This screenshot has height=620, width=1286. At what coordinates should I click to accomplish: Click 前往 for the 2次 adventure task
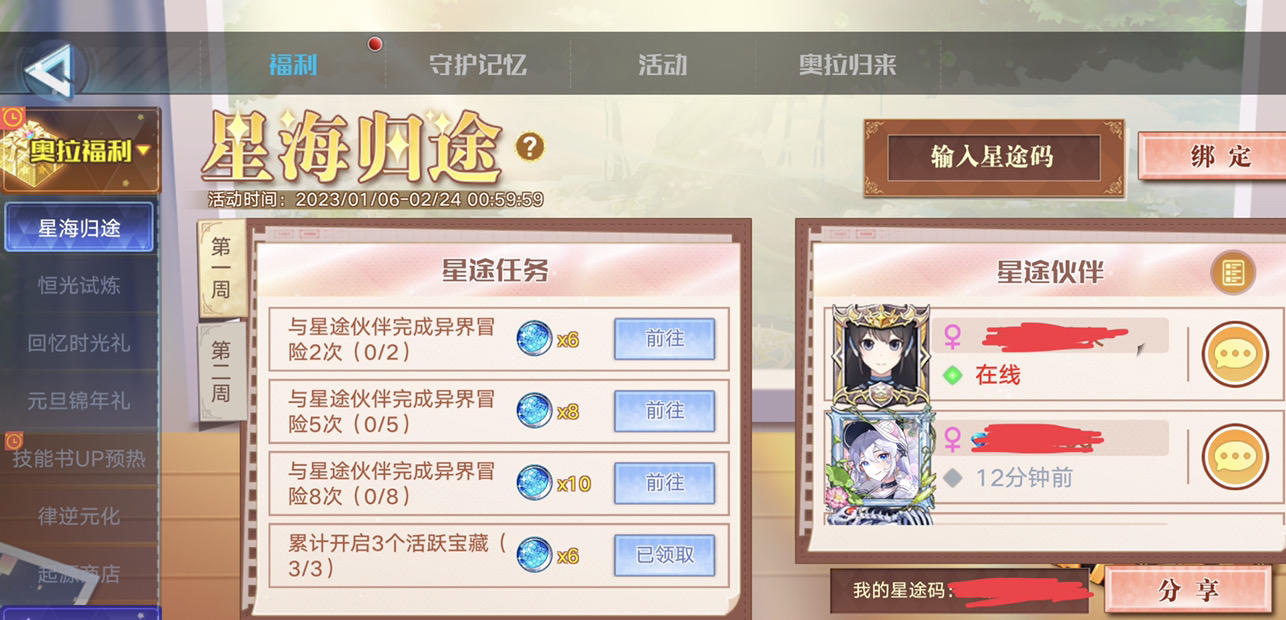664,339
